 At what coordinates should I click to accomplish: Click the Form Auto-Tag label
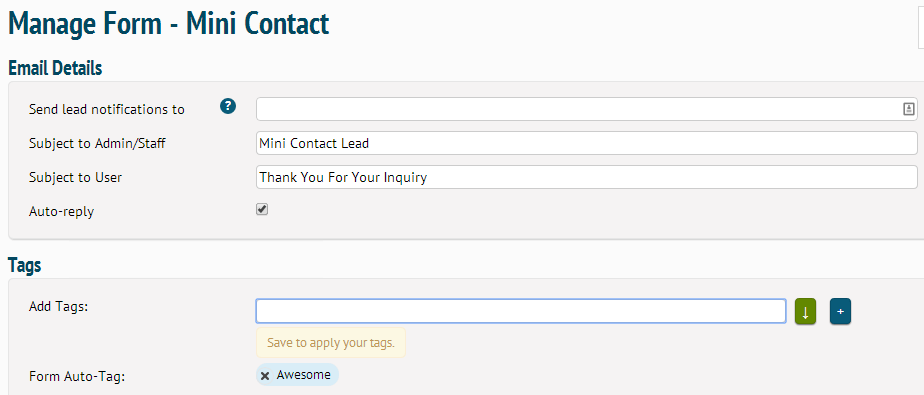[x=77, y=376]
